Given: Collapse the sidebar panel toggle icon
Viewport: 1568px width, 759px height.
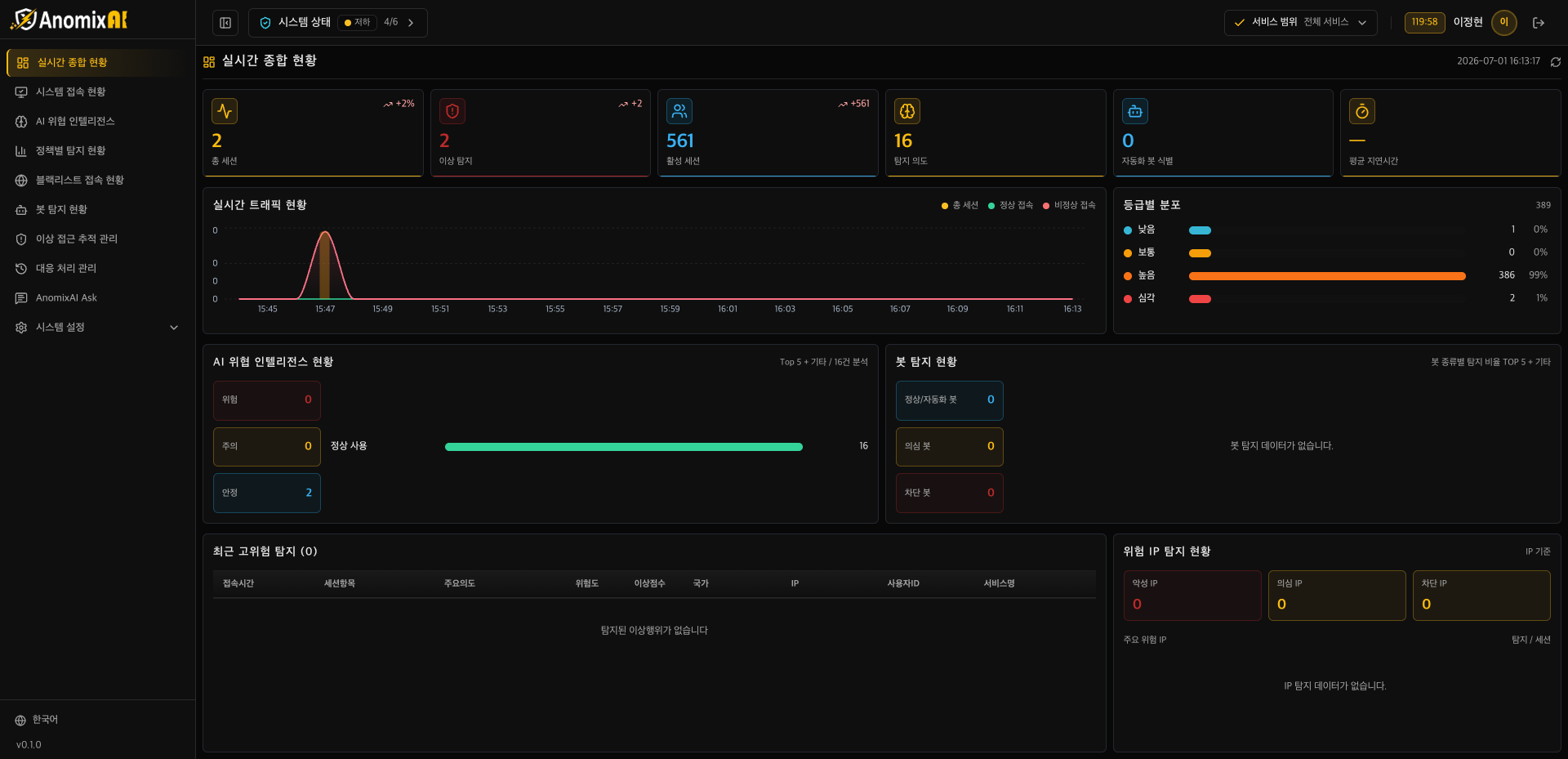Looking at the screenshot, I should click(x=225, y=23).
